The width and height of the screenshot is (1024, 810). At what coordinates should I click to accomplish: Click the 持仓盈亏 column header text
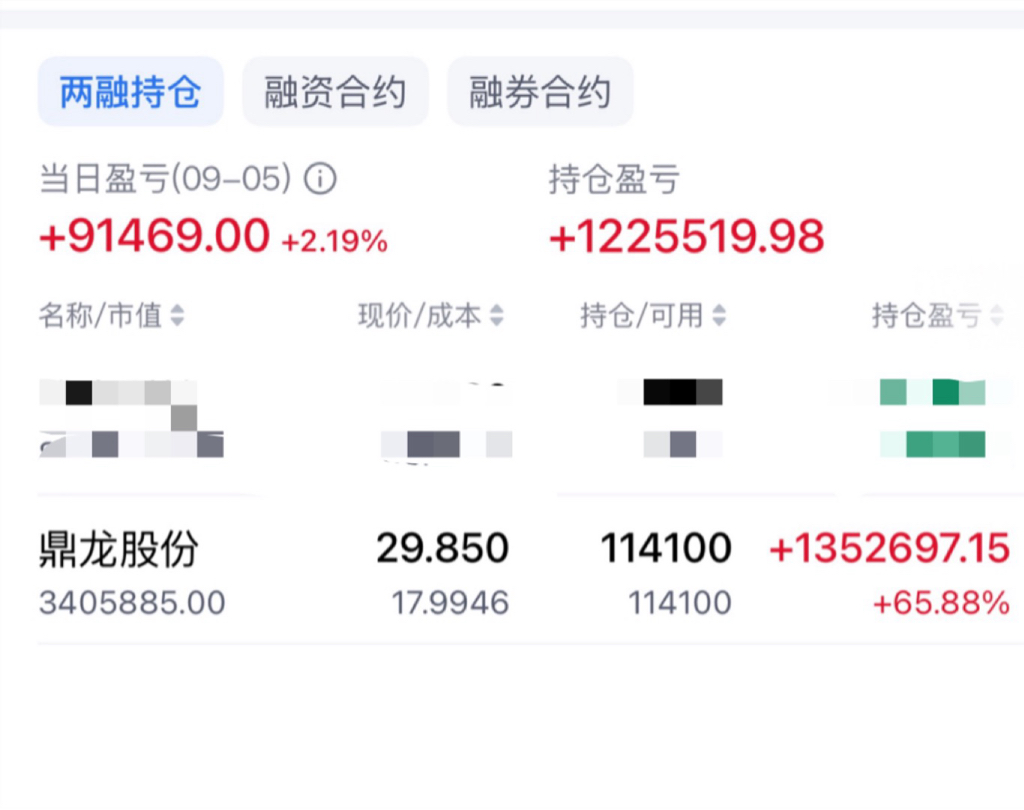925,317
